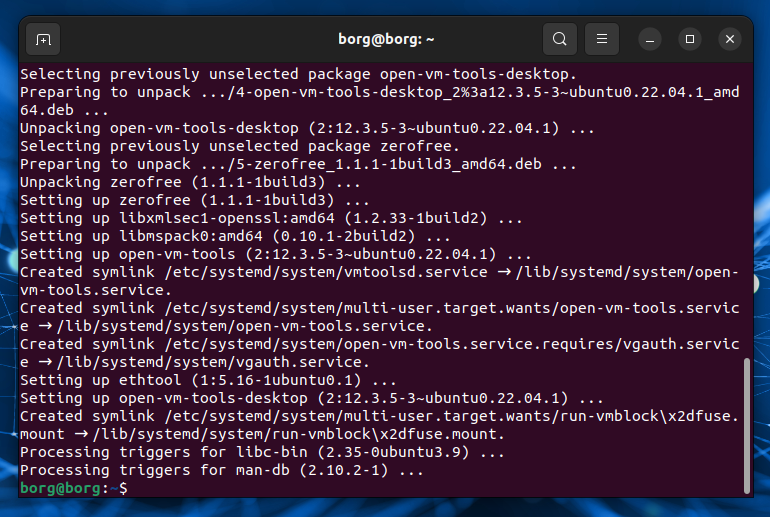
Task: Click the search magnifier icon
Action: click(x=560, y=39)
